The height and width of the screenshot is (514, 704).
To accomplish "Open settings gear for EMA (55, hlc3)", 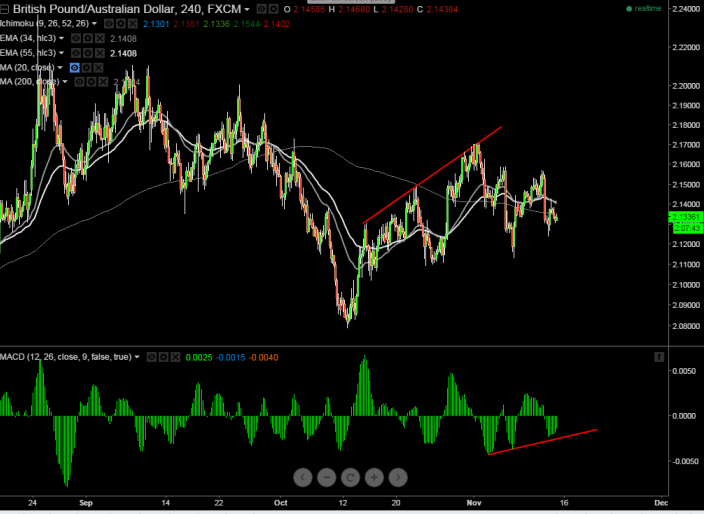I will tap(88, 53).
